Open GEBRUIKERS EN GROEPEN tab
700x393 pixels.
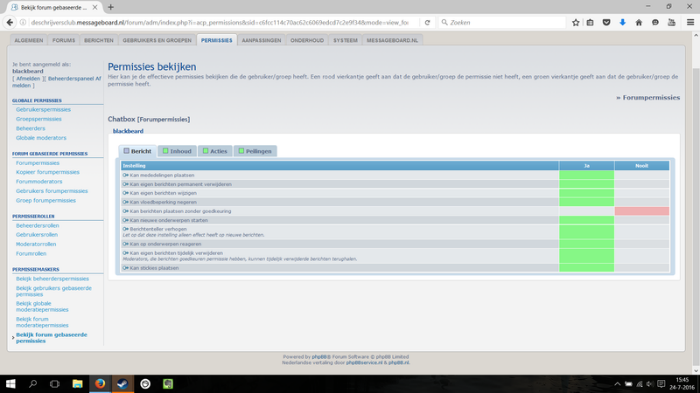point(157,40)
